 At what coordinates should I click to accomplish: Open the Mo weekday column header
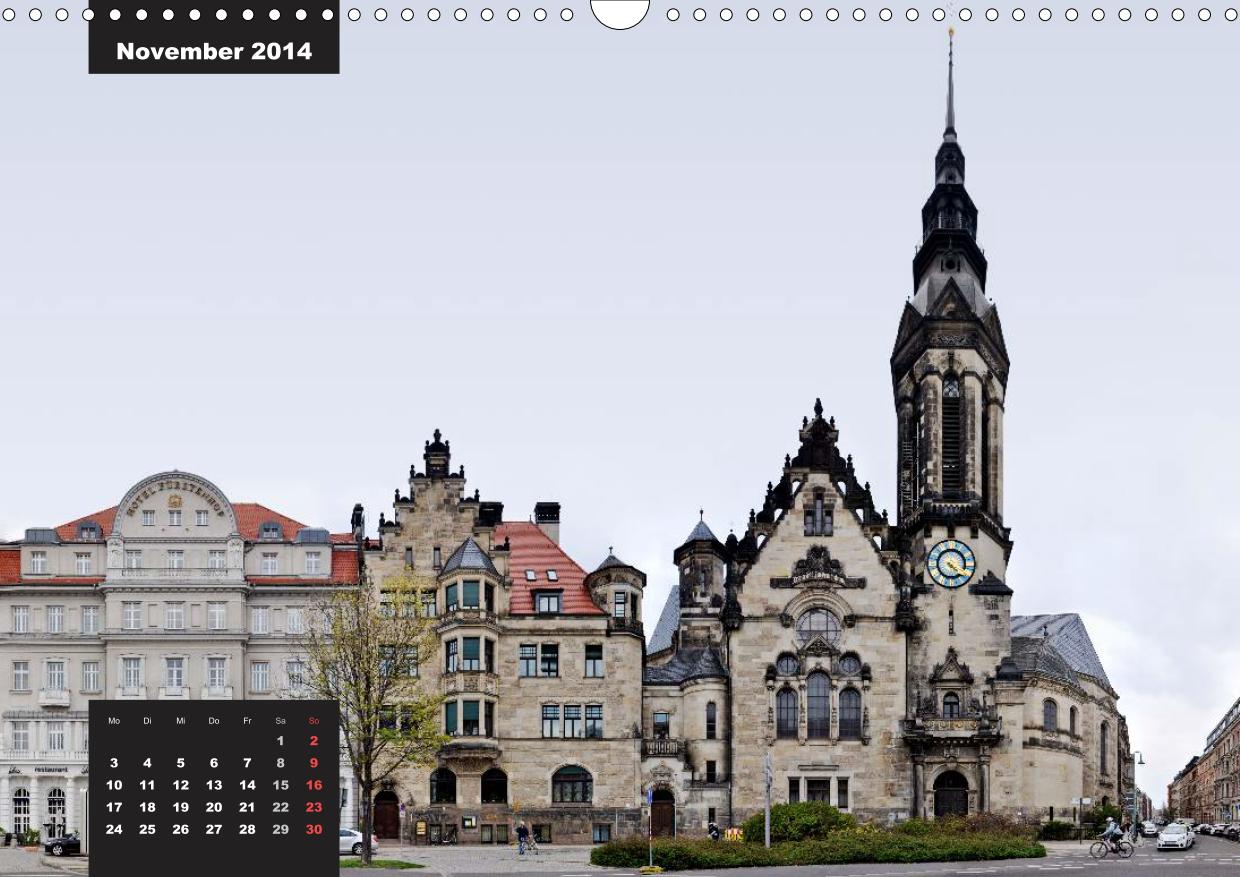point(114,719)
